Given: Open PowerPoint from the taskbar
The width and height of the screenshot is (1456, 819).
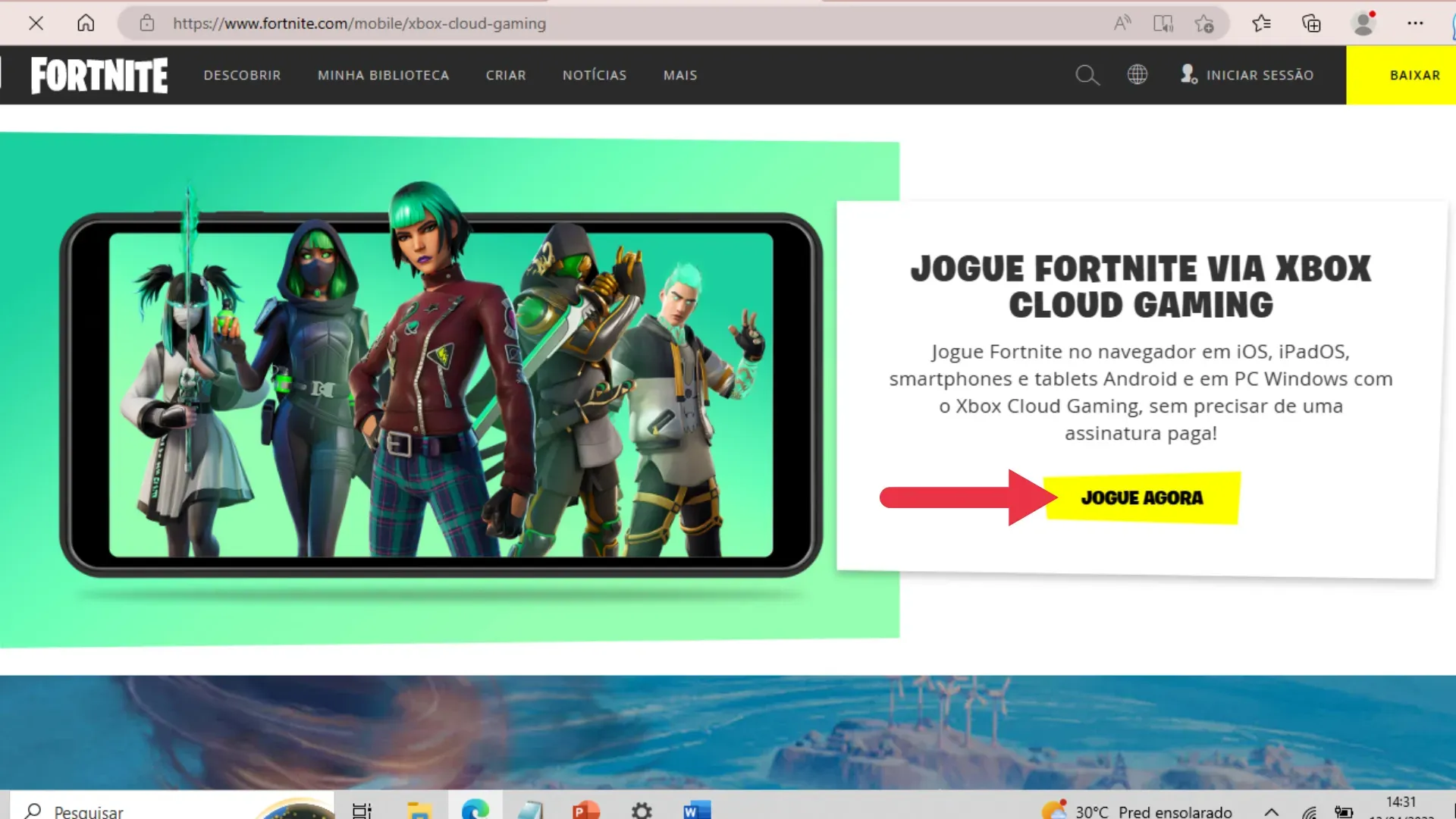Looking at the screenshot, I should (585, 810).
